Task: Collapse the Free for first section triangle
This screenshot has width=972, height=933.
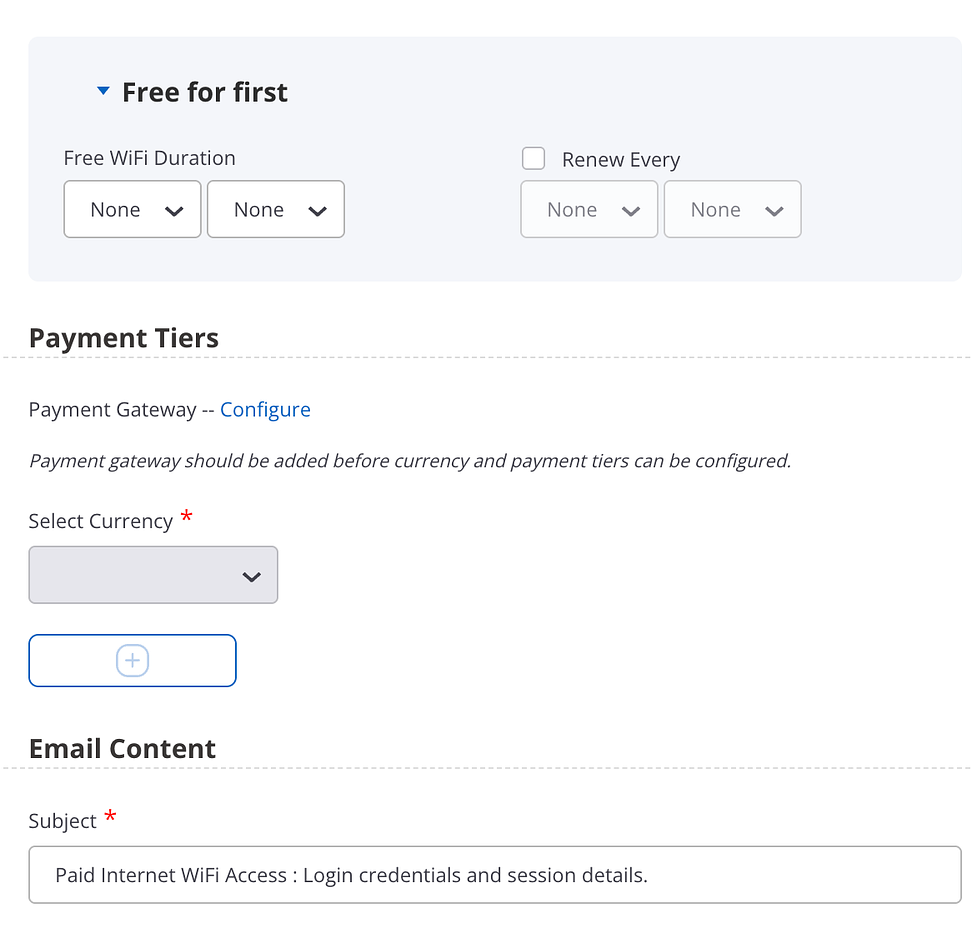Action: coord(102,92)
